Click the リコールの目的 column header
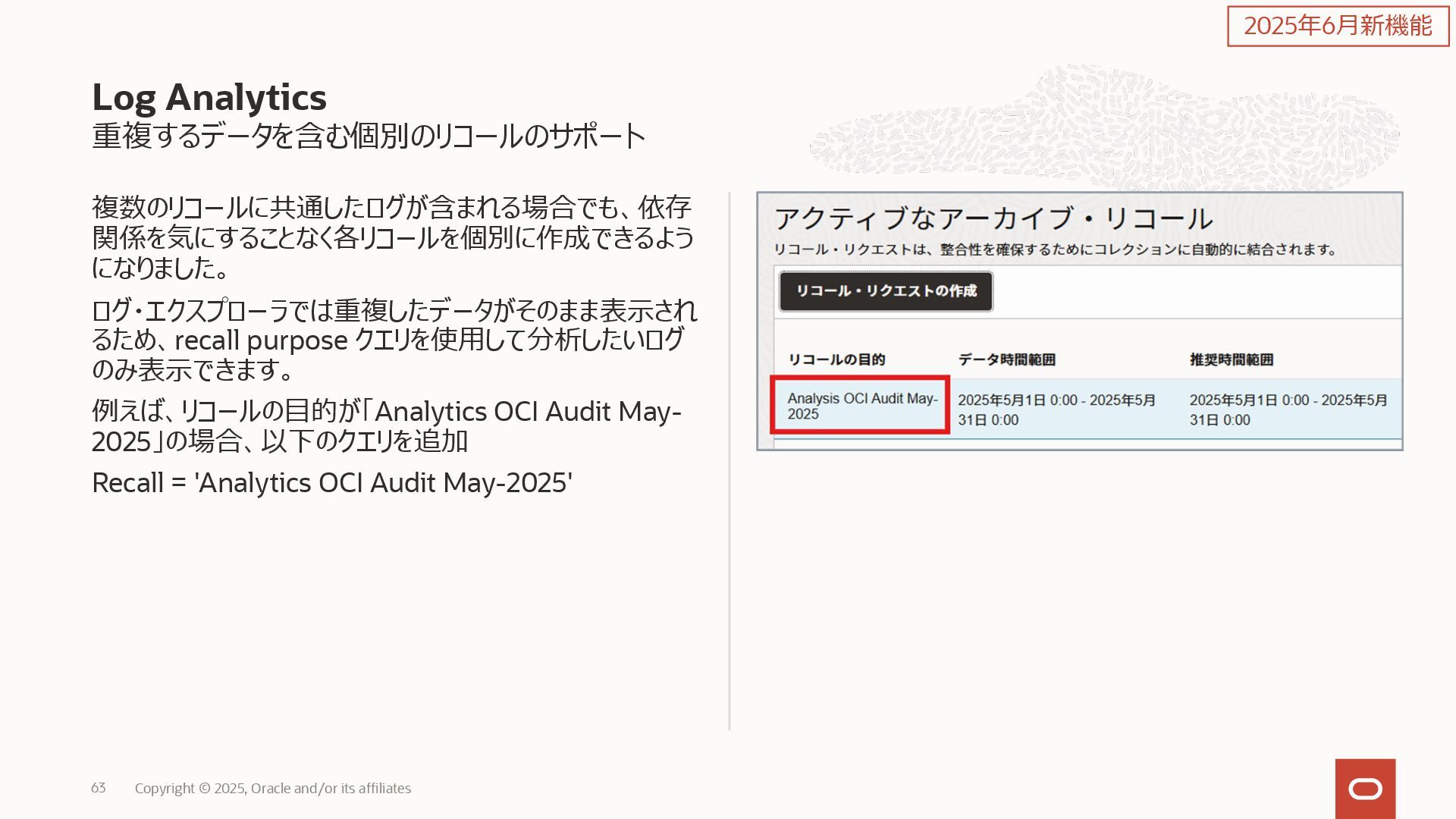 836,359
